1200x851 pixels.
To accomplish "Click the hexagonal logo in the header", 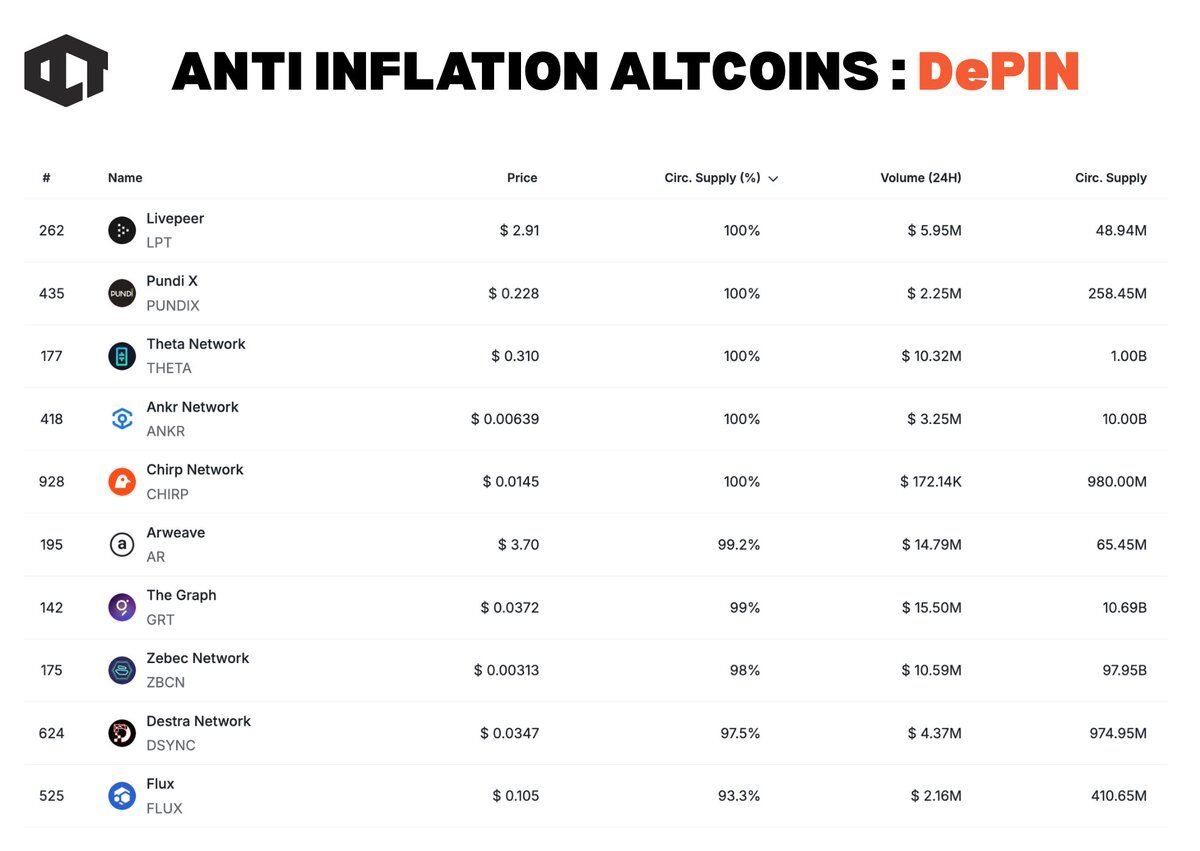I will click(x=66, y=70).
